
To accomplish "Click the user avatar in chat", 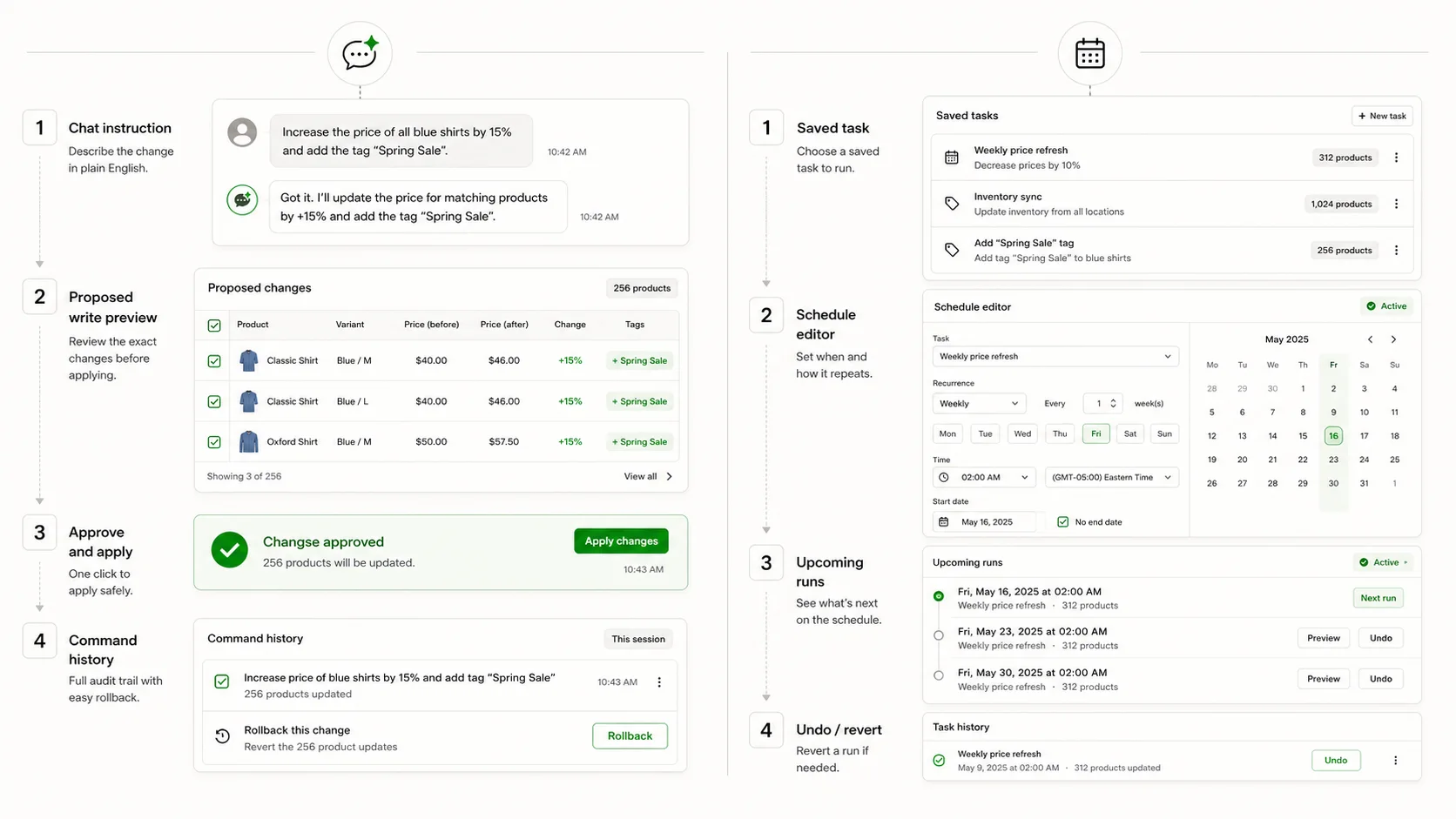I will (242, 132).
